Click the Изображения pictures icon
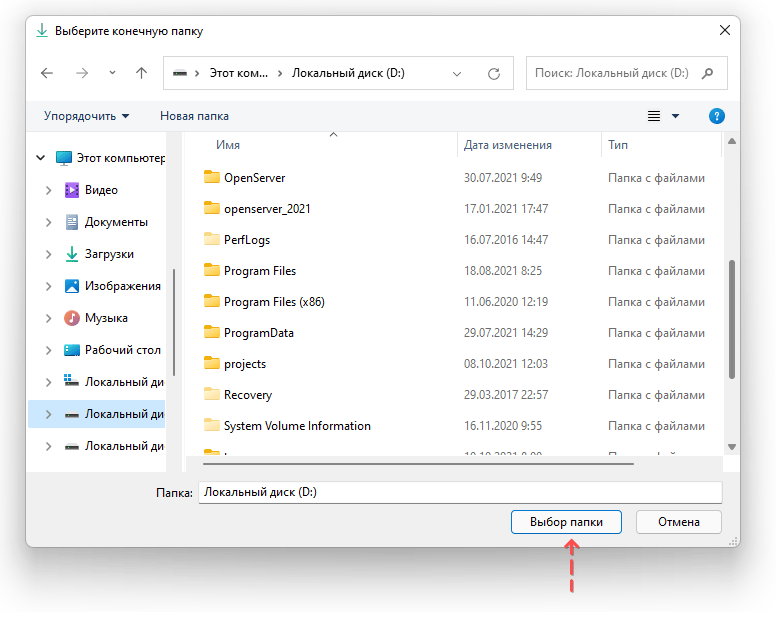Viewport: 776px width, 618px height. [72, 286]
